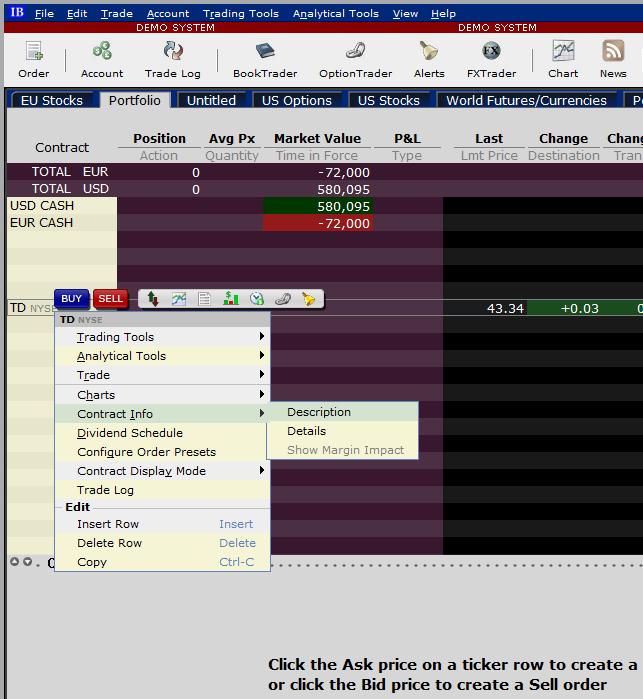
Task: Open the Trade menu in menu bar
Action: [x=116, y=14]
